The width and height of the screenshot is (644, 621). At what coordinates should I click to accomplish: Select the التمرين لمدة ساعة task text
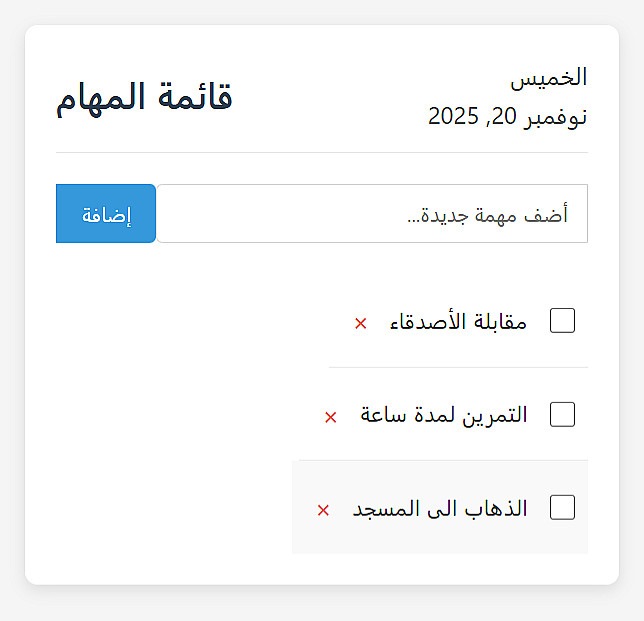tap(444, 415)
